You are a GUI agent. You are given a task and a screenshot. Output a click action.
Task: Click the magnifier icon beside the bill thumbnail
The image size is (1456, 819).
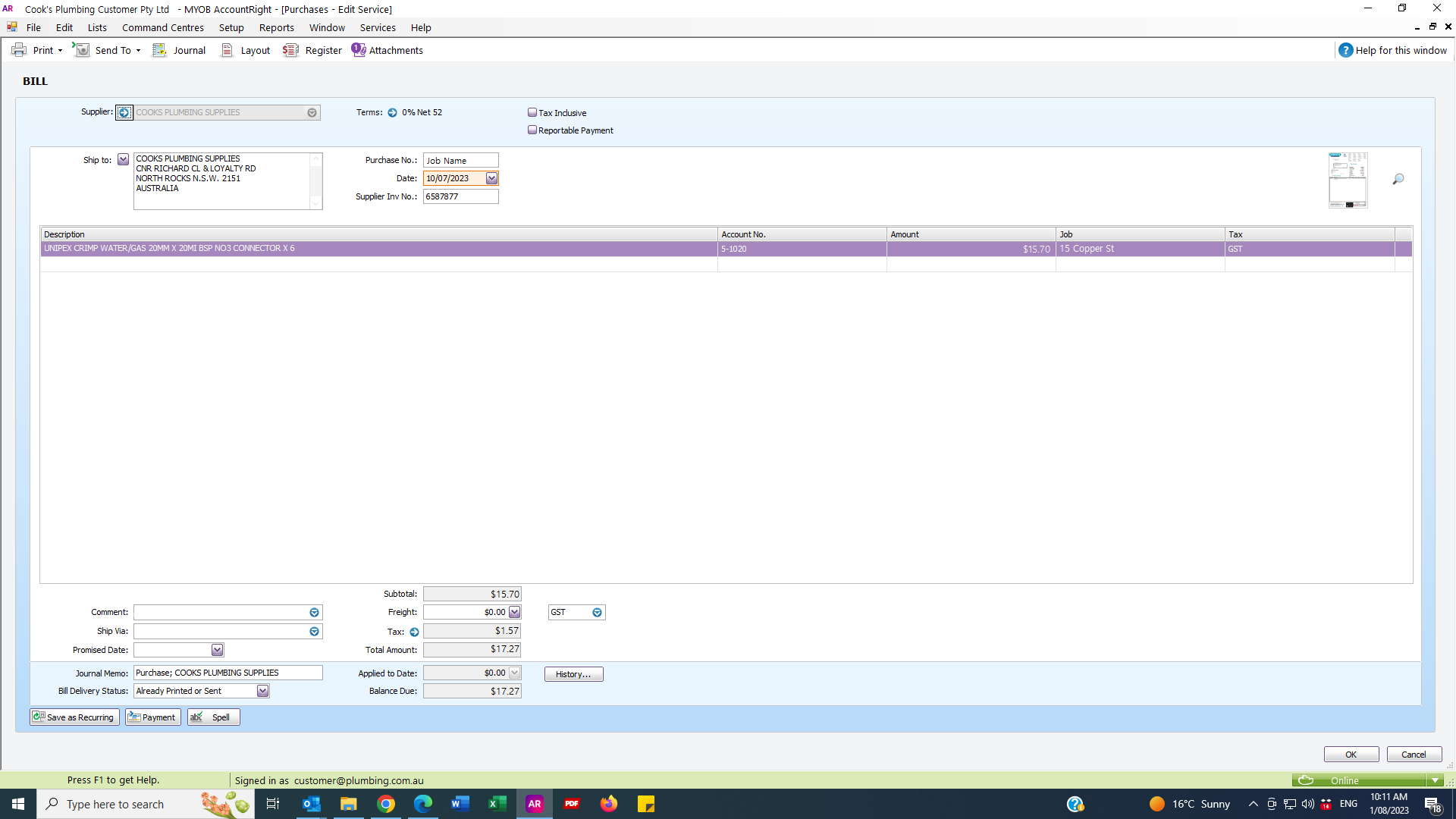click(1398, 180)
